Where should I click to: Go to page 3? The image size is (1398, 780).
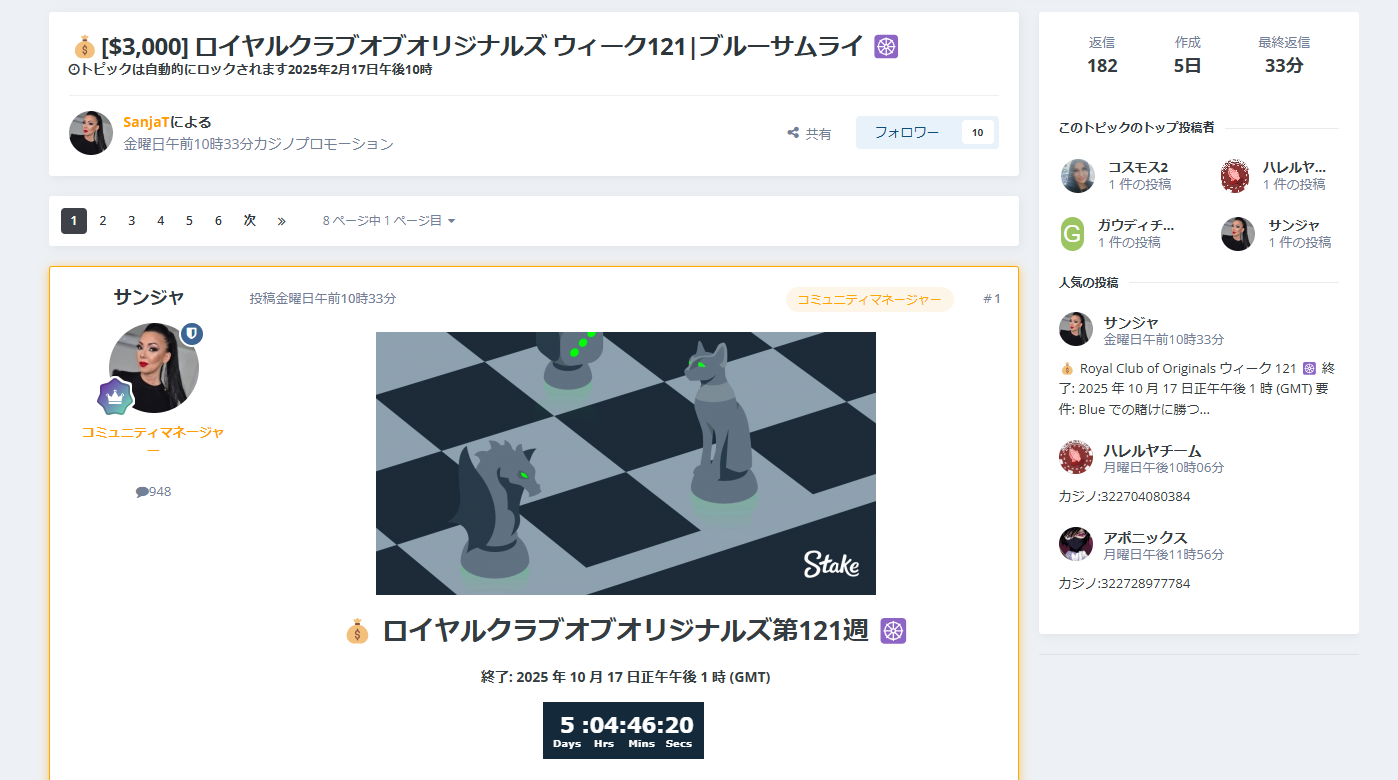pos(131,221)
